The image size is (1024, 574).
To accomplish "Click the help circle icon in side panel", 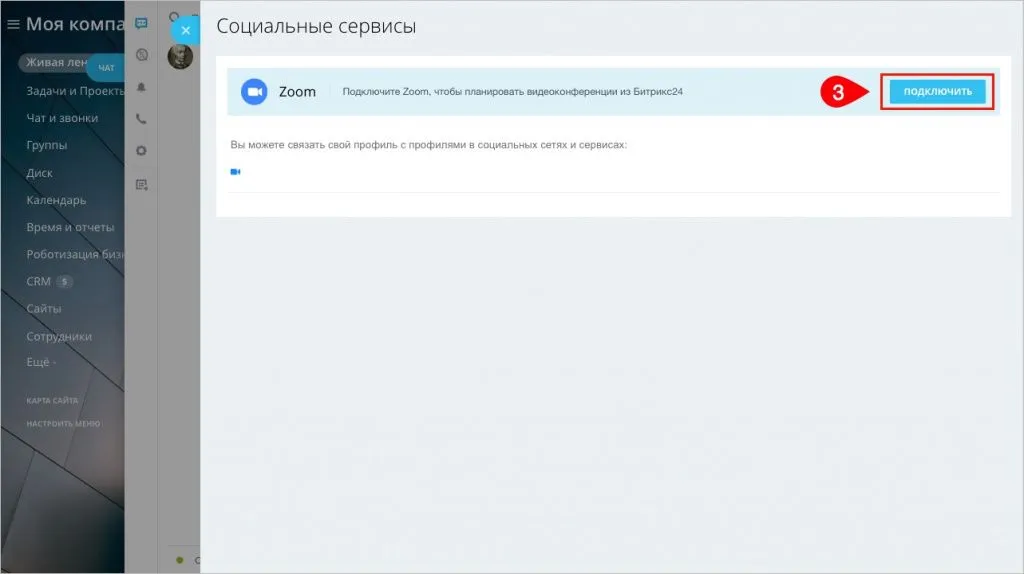I will [141, 55].
